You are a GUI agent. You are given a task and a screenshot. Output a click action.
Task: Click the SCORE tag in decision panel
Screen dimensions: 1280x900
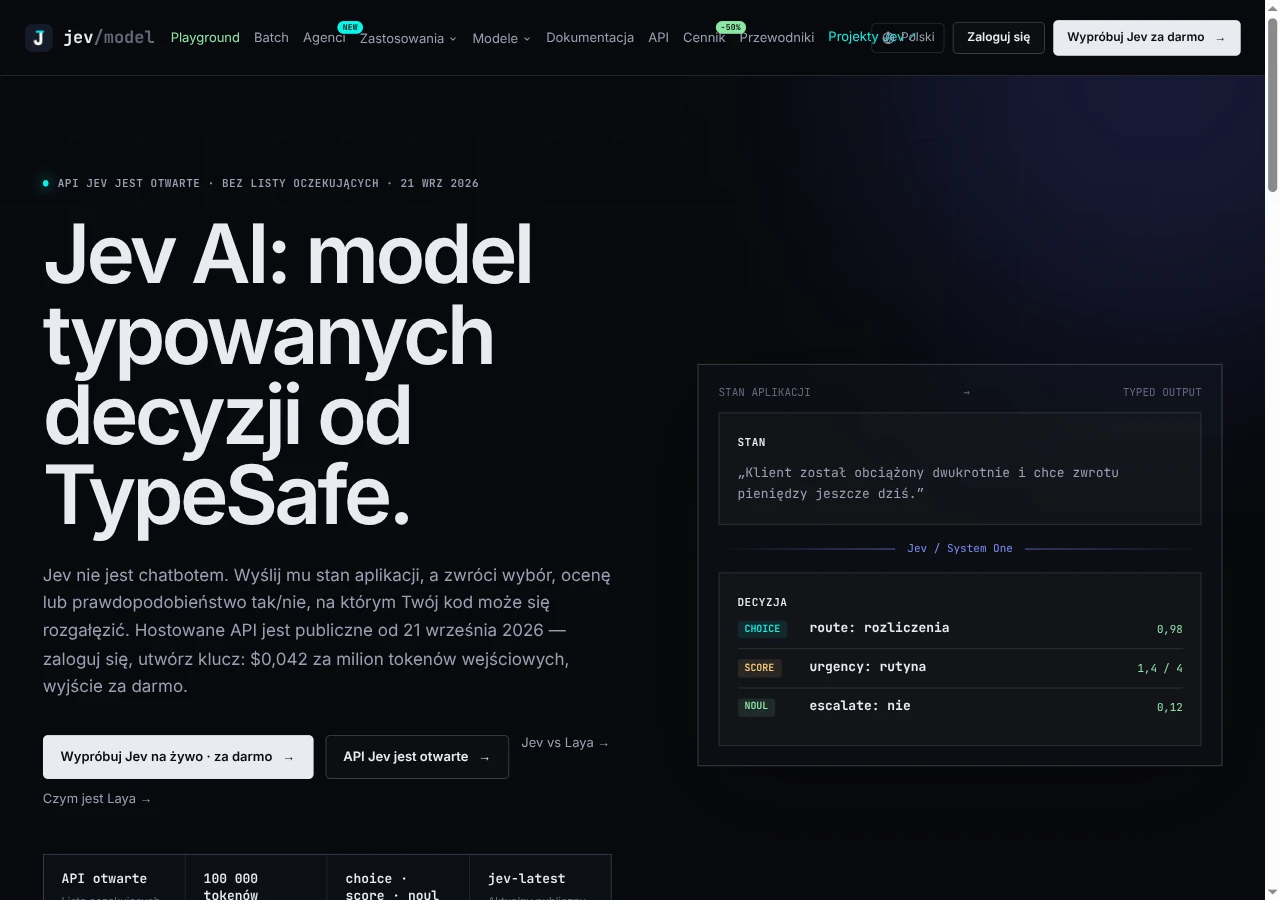(x=760, y=668)
